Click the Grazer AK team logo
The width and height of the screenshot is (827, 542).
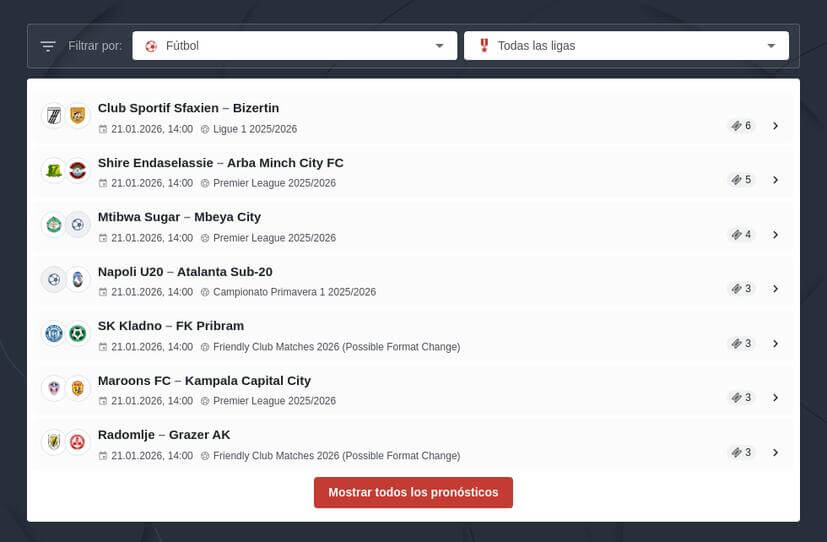tap(78, 442)
